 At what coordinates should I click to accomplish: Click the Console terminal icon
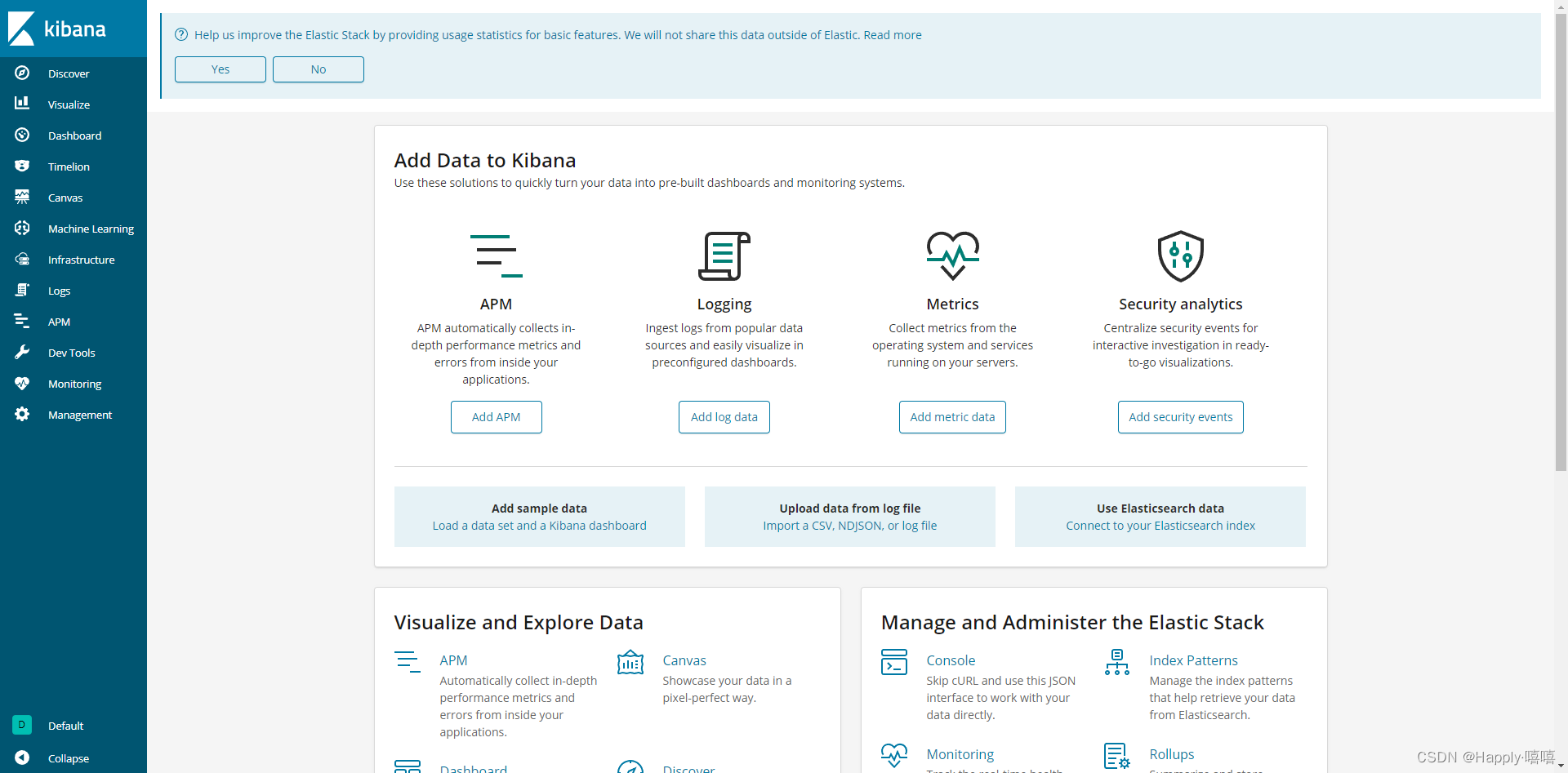click(894, 662)
